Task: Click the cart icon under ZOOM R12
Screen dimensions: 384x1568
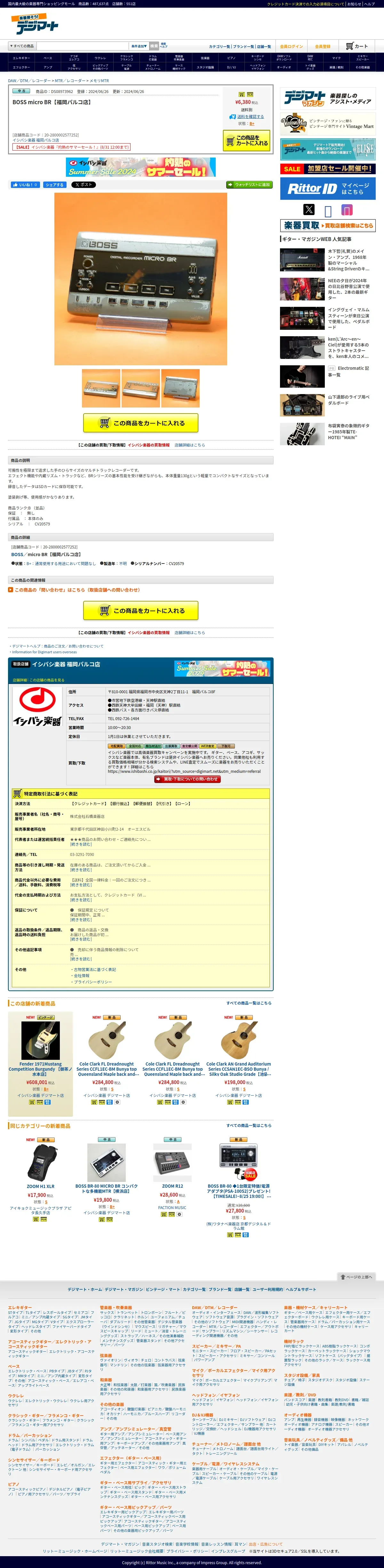Action: [164, 1214]
